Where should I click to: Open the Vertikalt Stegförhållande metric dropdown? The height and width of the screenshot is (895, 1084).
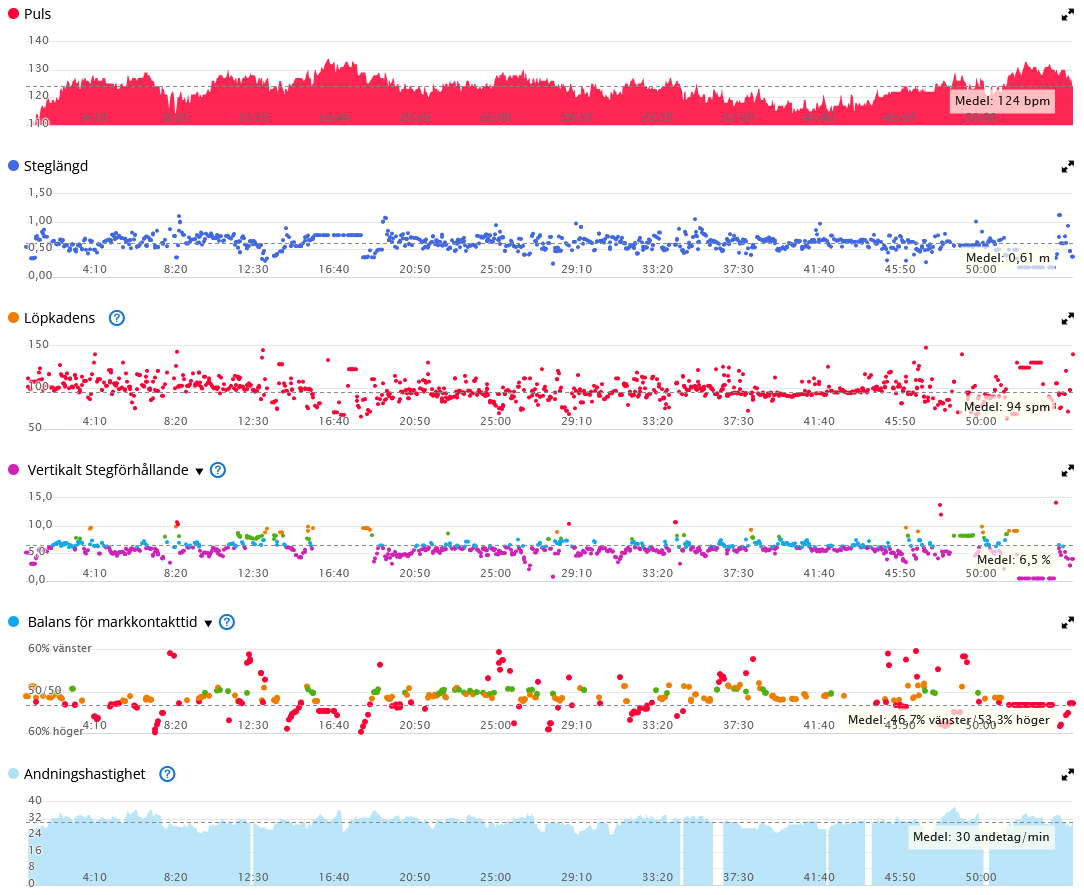[x=199, y=471]
